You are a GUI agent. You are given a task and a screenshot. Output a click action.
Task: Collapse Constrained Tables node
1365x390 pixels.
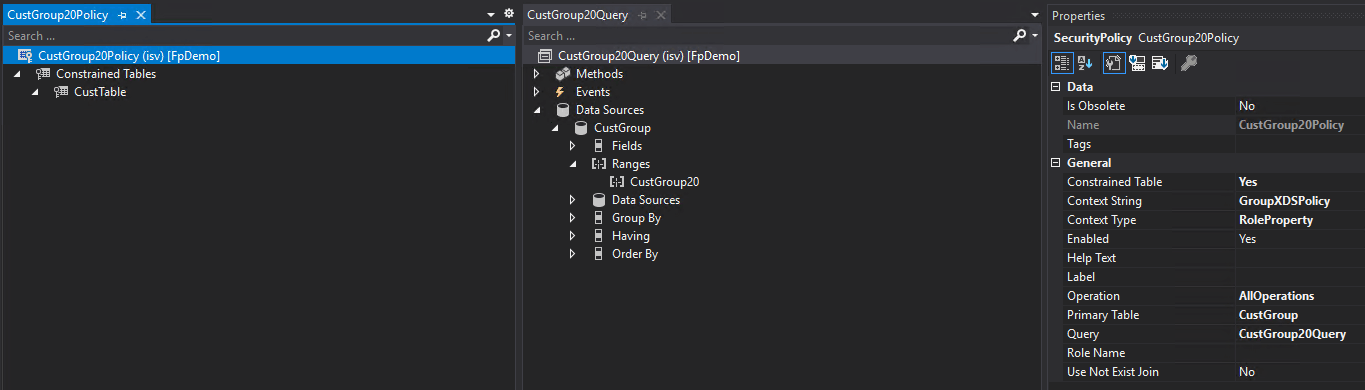pos(18,74)
